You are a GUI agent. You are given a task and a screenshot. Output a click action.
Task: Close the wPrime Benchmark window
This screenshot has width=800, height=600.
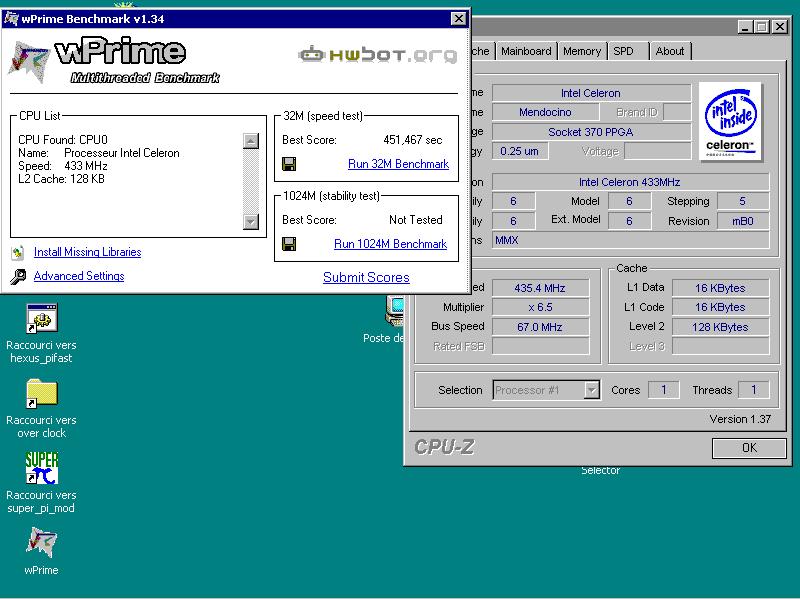click(x=458, y=19)
